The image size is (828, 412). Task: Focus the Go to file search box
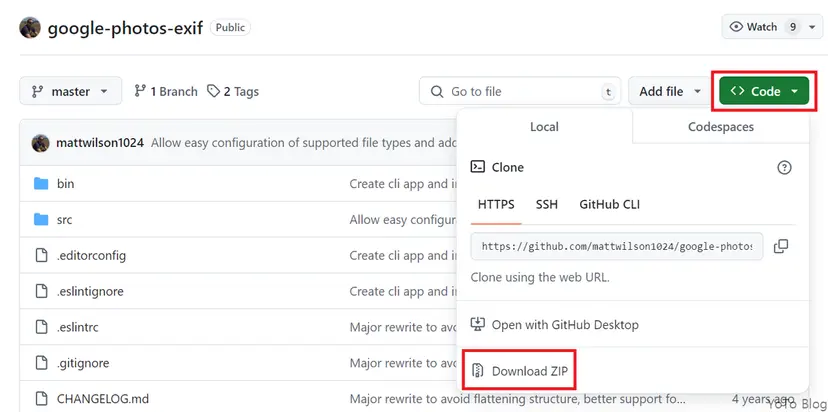[x=520, y=91]
